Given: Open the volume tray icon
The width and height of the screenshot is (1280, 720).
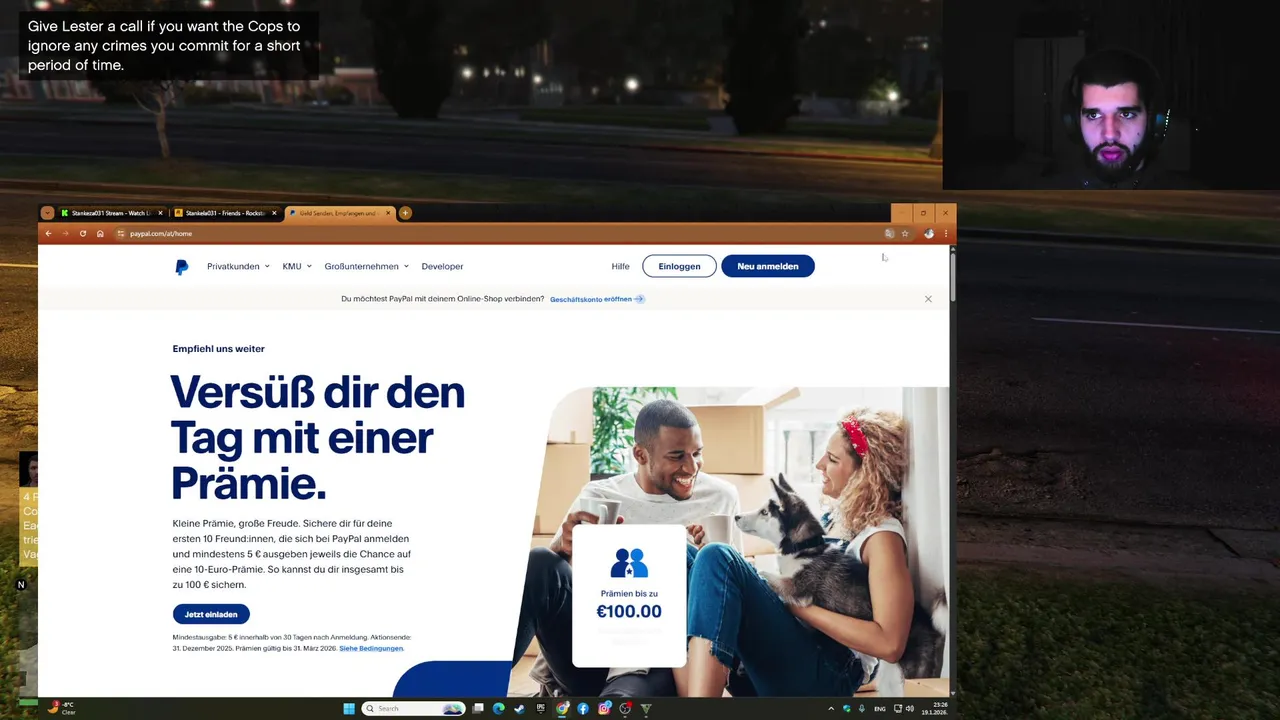Looking at the screenshot, I should [x=909, y=709].
